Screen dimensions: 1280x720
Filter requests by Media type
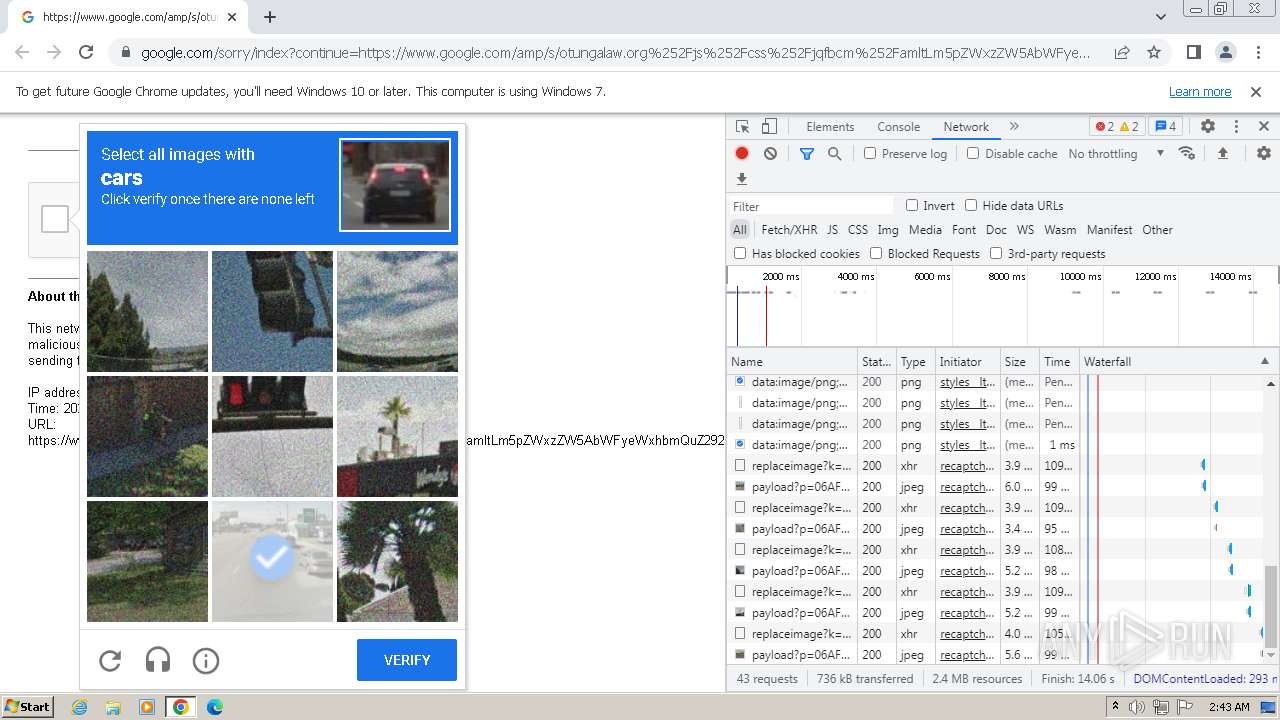(x=925, y=230)
